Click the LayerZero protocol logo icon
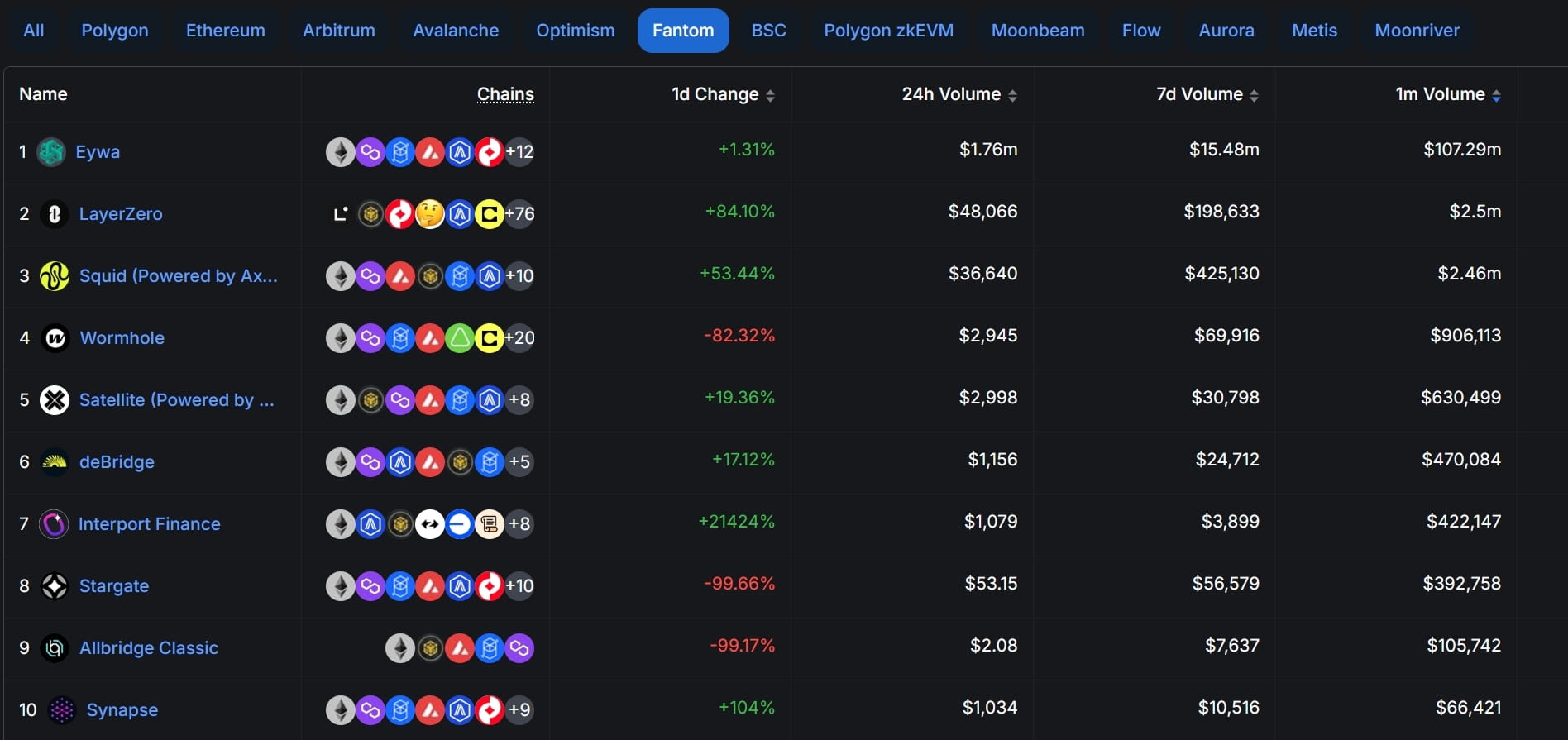1568x740 pixels. (x=55, y=214)
